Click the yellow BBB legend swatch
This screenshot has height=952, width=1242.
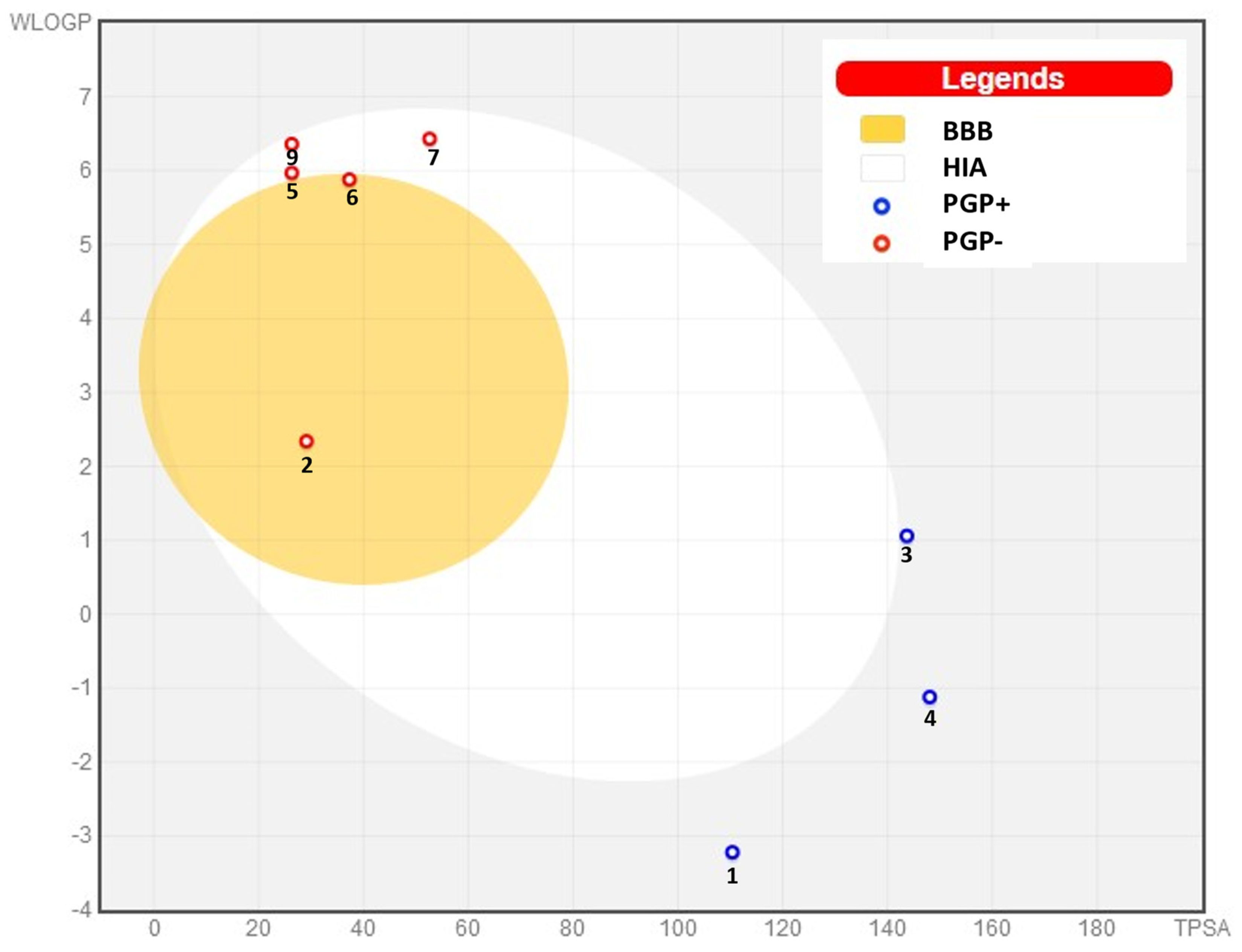coord(882,129)
